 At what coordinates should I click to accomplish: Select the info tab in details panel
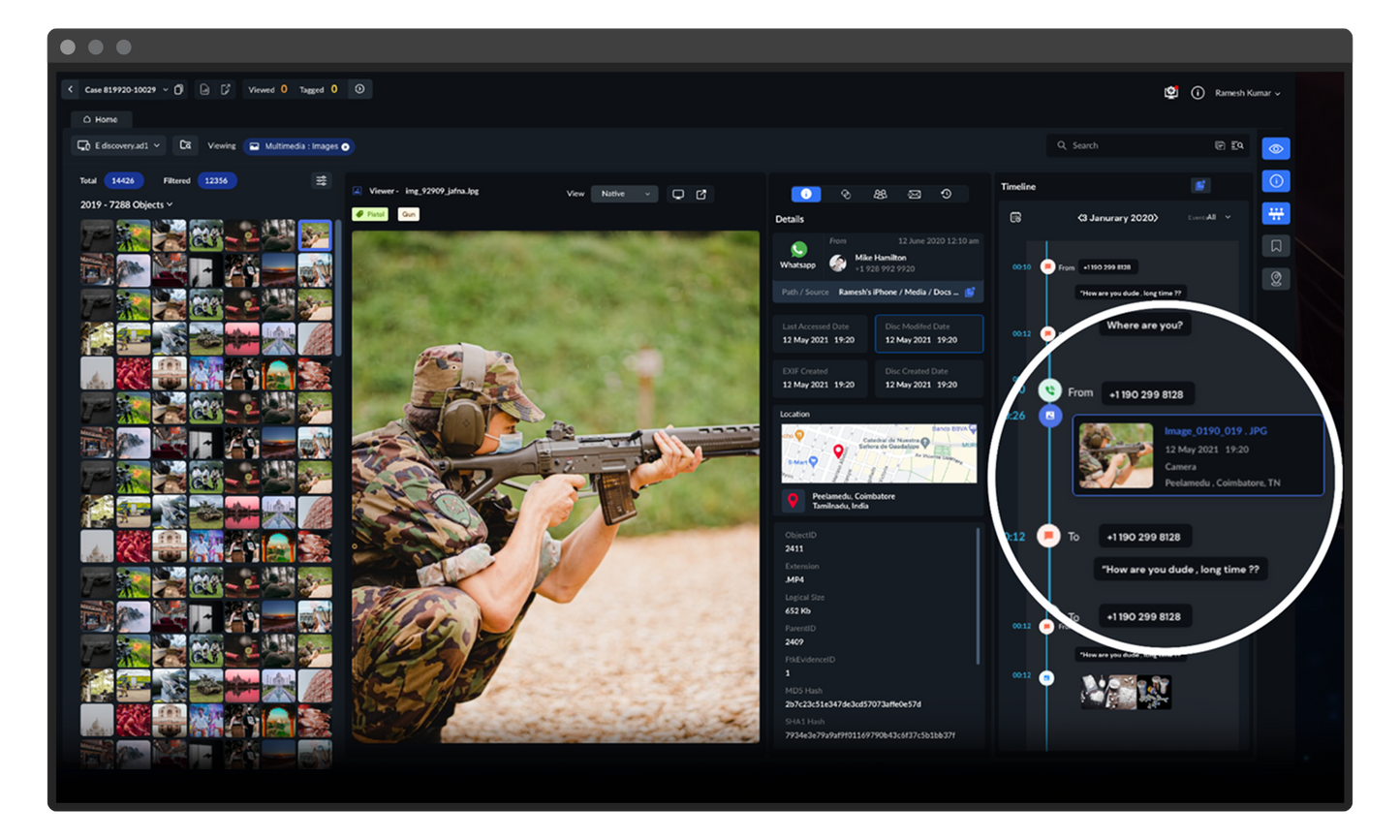[806, 194]
